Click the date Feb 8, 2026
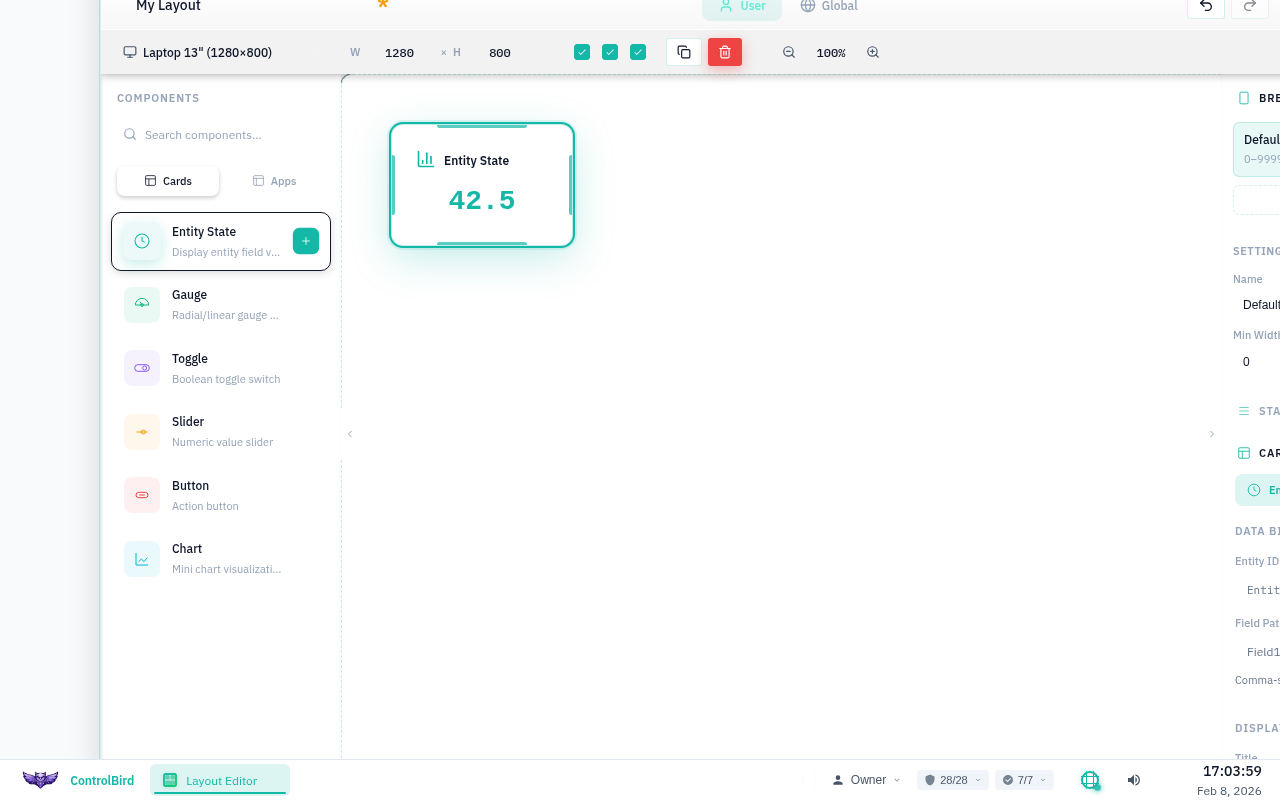This screenshot has width=1280, height=800. tap(1229, 791)
